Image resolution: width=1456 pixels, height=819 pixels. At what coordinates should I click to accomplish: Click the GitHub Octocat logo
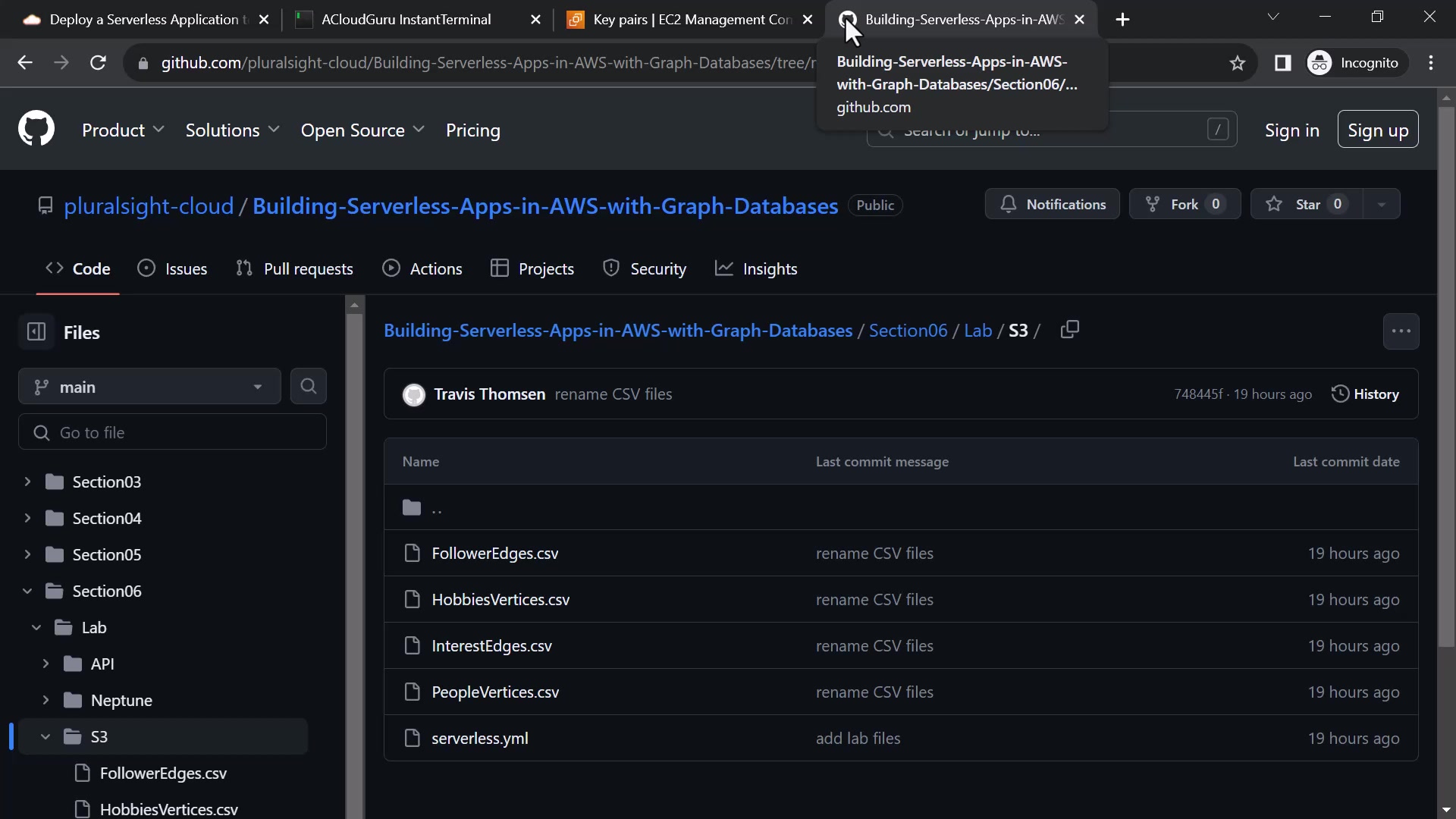36,129
